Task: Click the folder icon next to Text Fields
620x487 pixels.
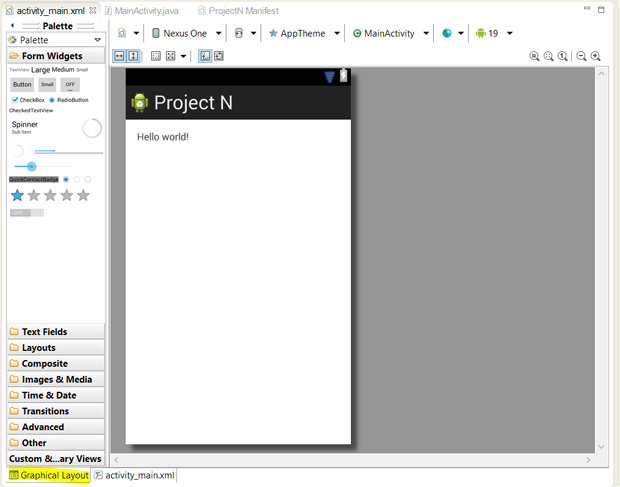Action: pos(14,332)
